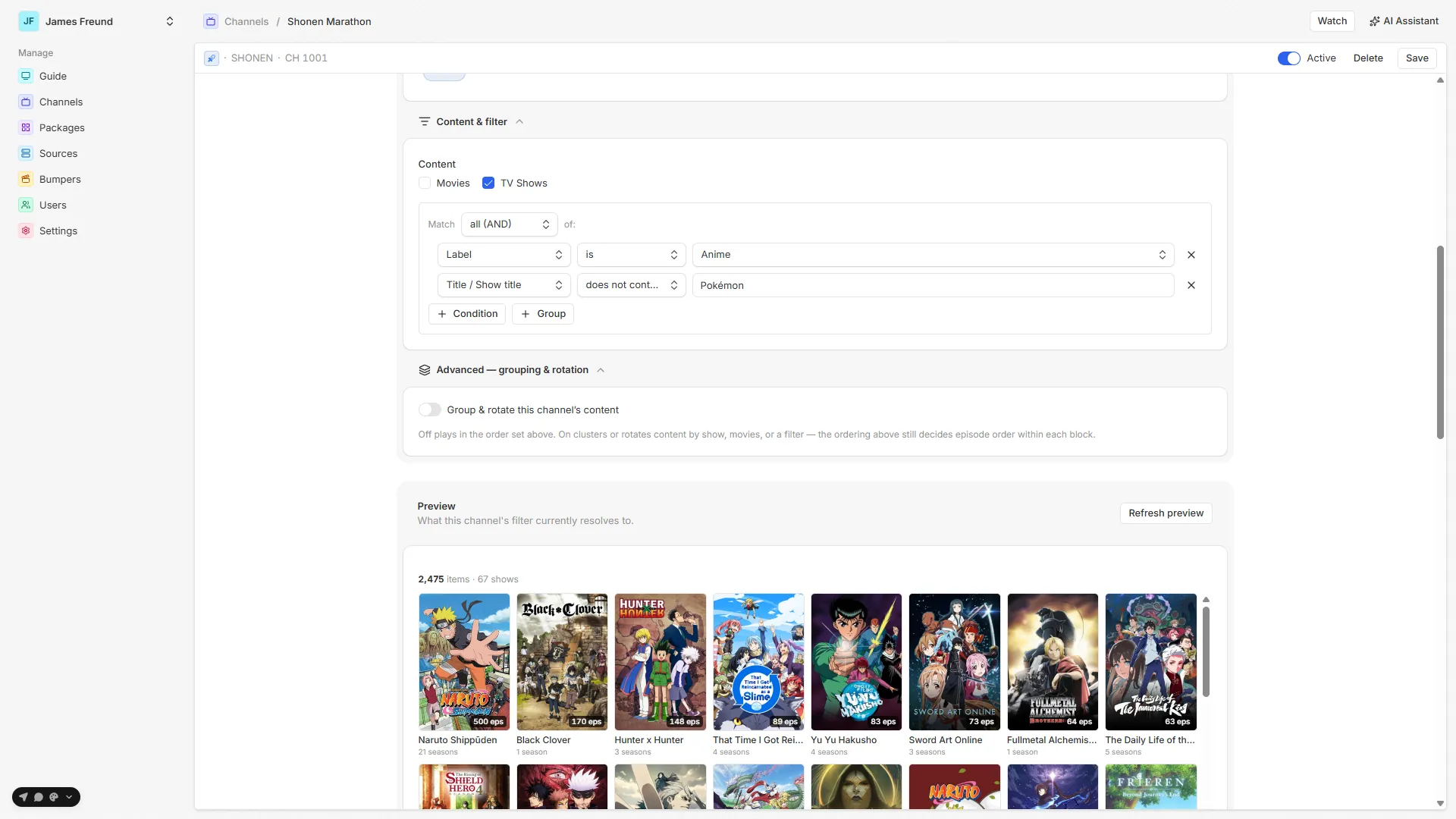Screen dimensions: 1456x819
Task: Open the Title / Show title dropdown
Action: (x=504, y=285)
